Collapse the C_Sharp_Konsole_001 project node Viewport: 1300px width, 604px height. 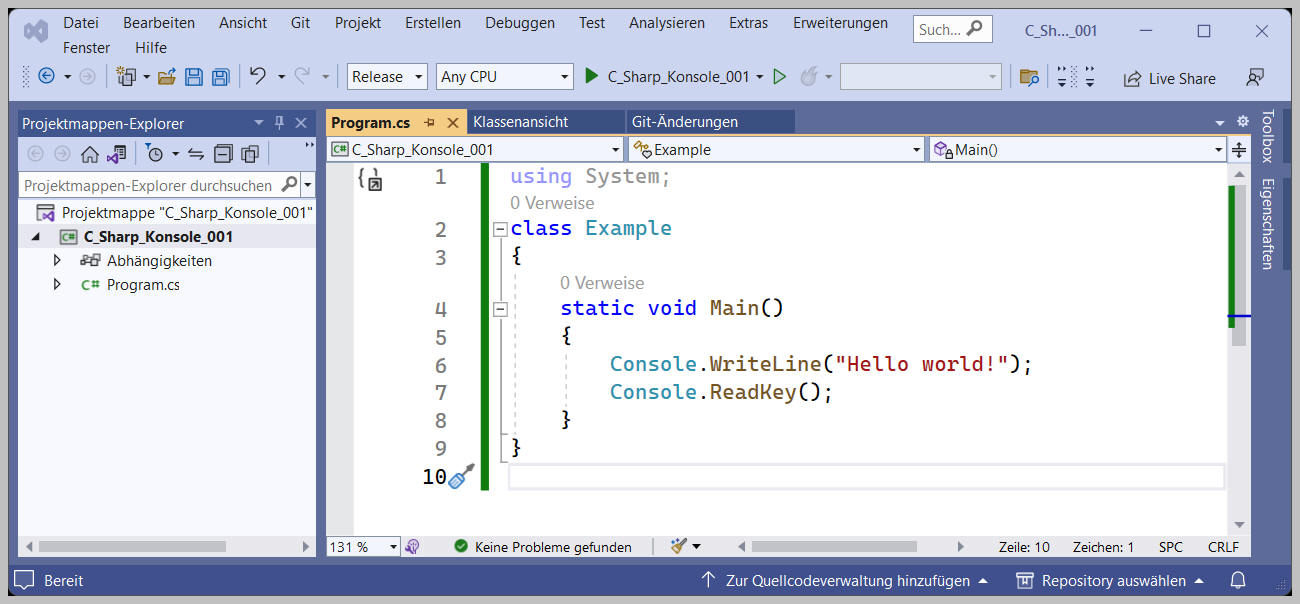click(37, 237)
